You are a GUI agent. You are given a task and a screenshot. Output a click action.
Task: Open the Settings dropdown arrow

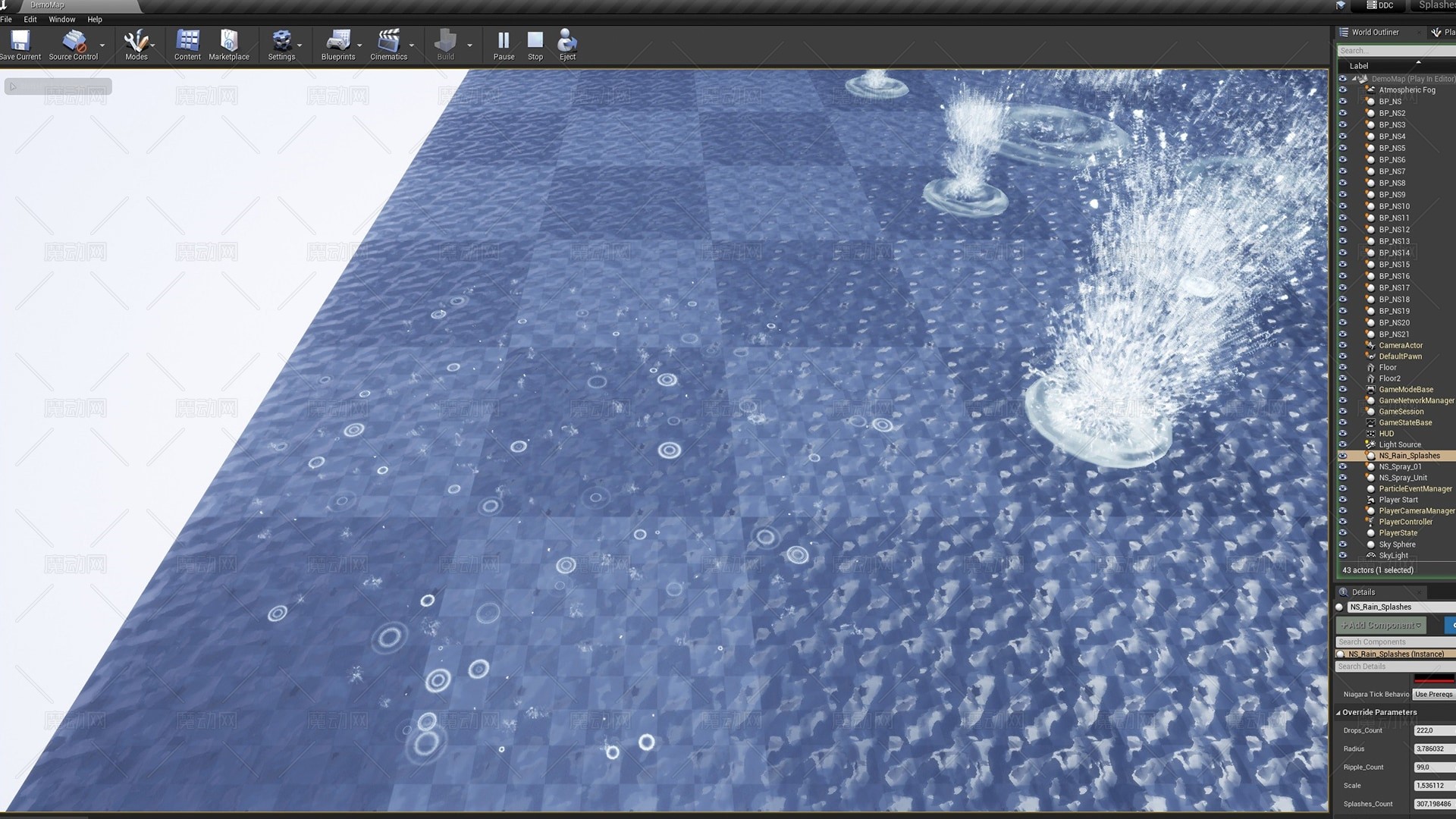[x=300, y=45]
